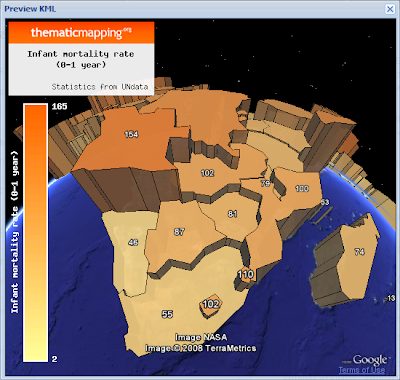Select the small raised region labeled 110
The height and width of the screenshot is (380, 400).
246,274
